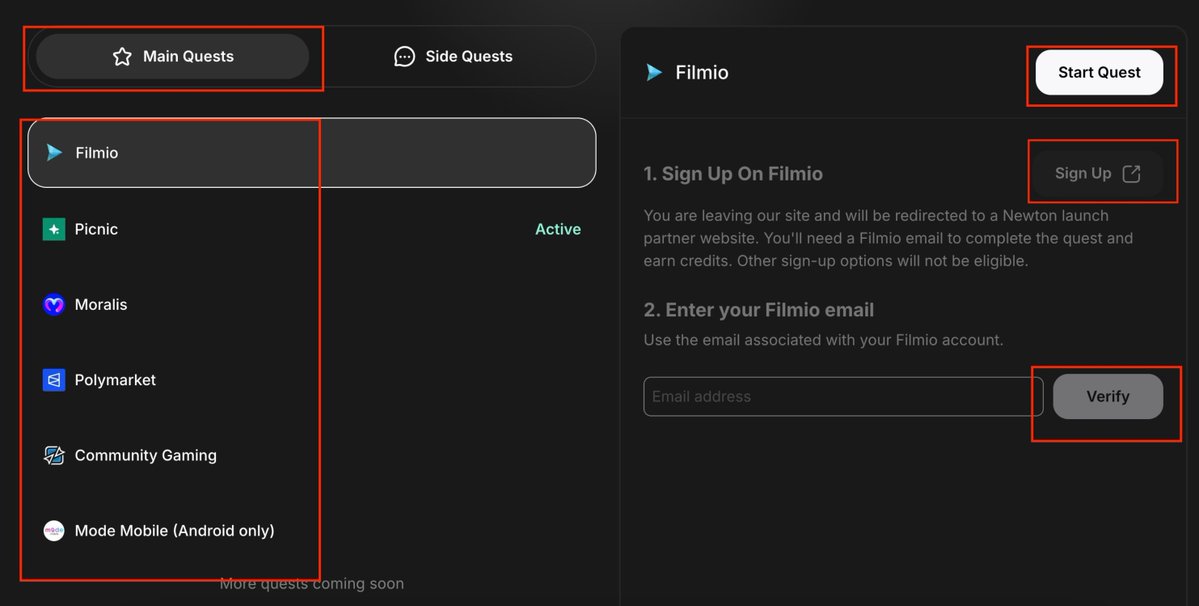Click the star icon in Main Quests

click(x=122, y=57)
